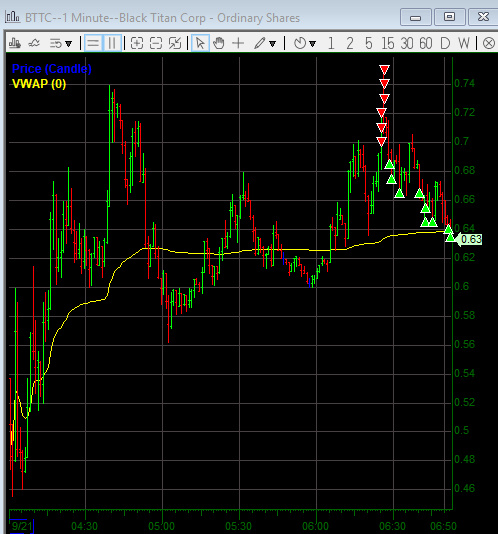Switch to 1 minute interval
Viewport: 498px width, 534px height.
[331, 44]
